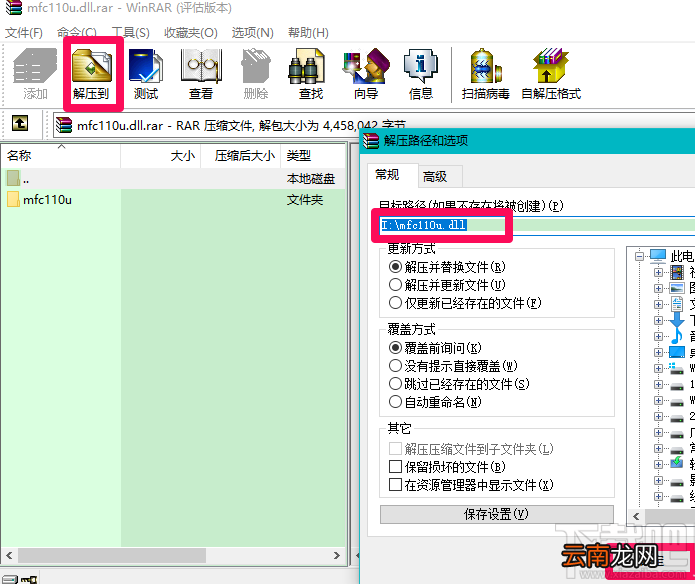The width and height of the screenshot is (695, 584).
Task: Launch the 向导 (Wizard) tool
Action: [366, 66]
